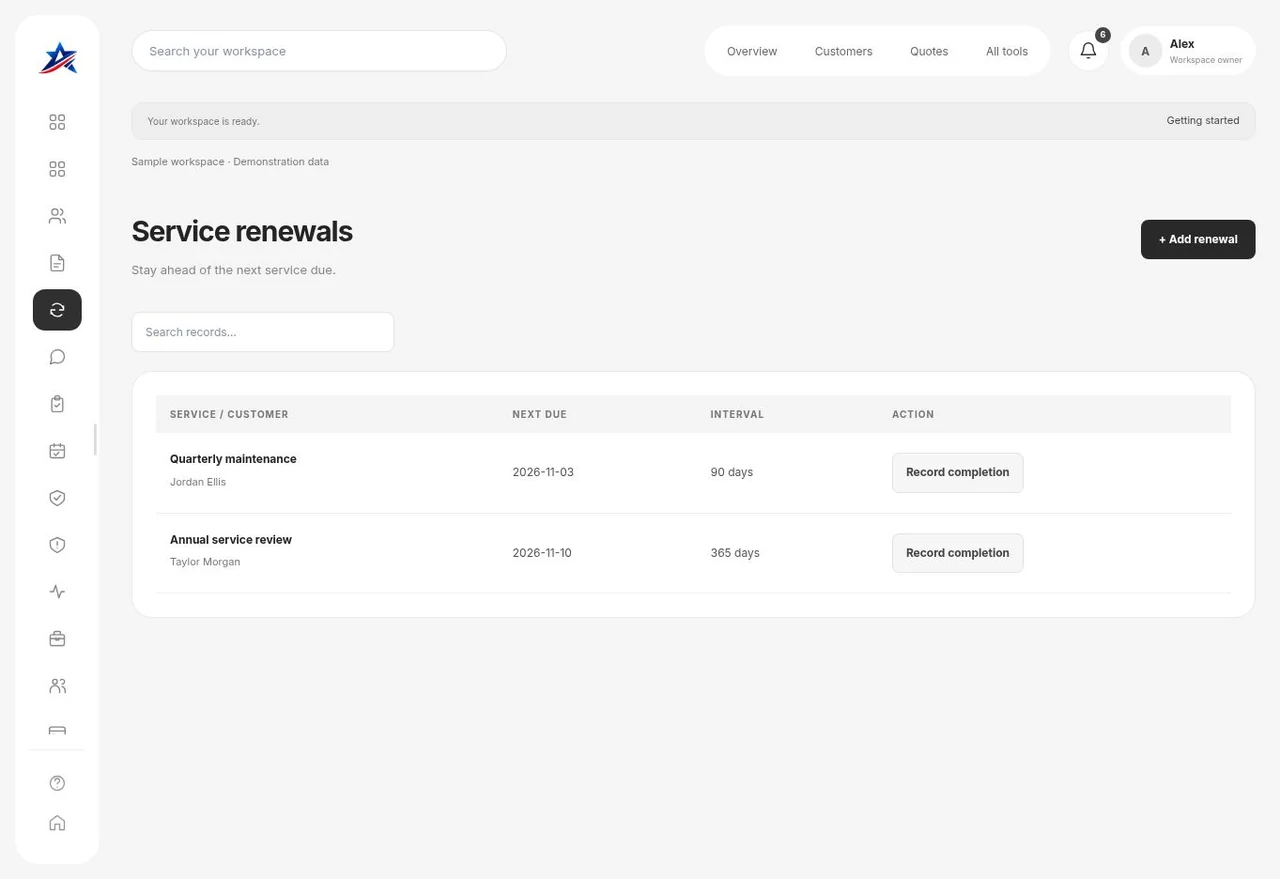Click the sidebar scrollbar handle
The height and width of the screenshot is (879, 1280).
tap(95, 439)
